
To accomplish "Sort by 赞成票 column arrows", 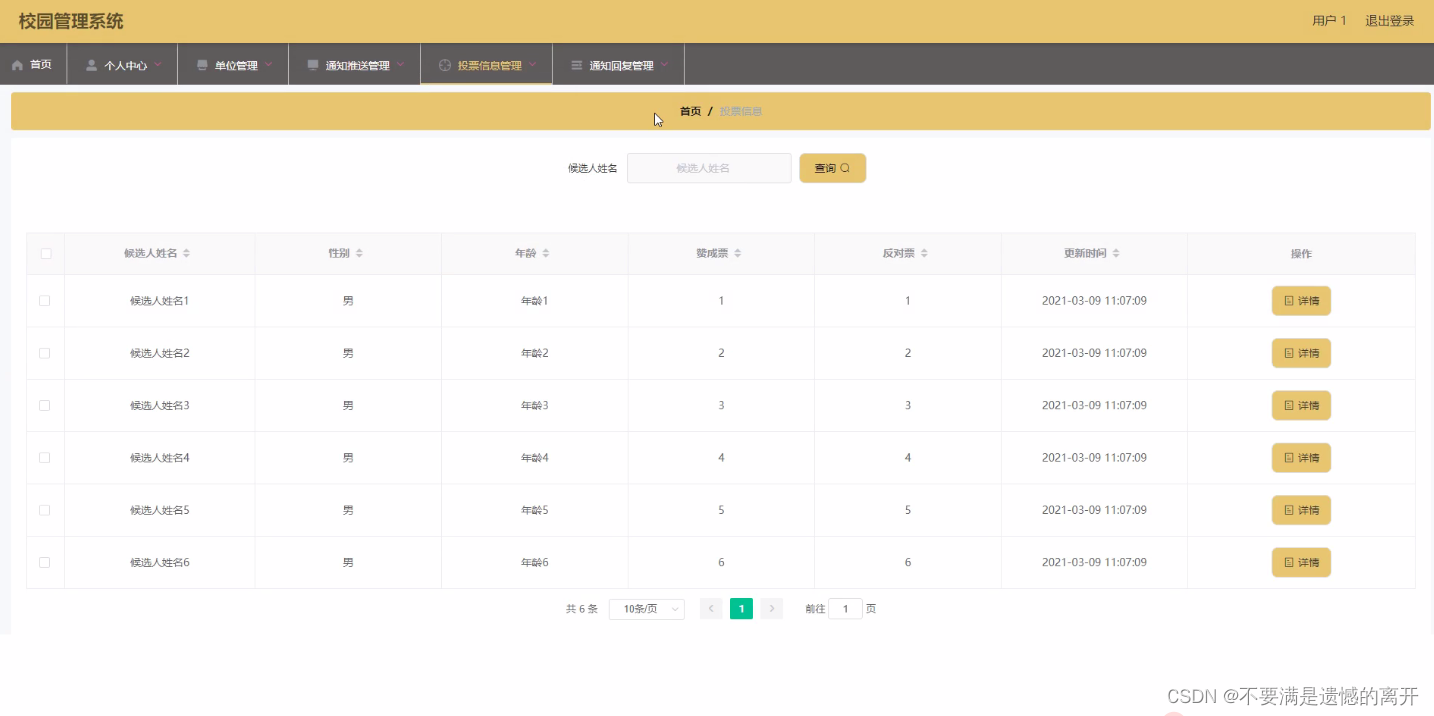I will point(737,254).
